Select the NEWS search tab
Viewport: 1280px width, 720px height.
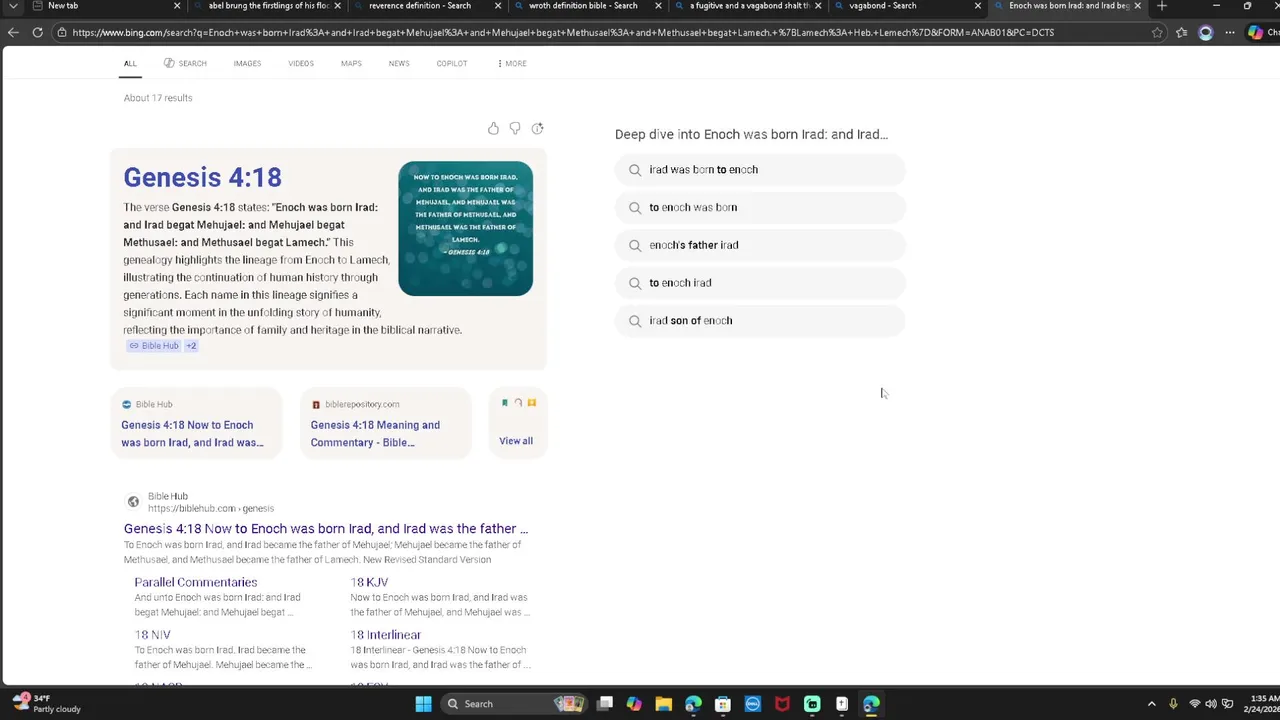click(399, 63)
